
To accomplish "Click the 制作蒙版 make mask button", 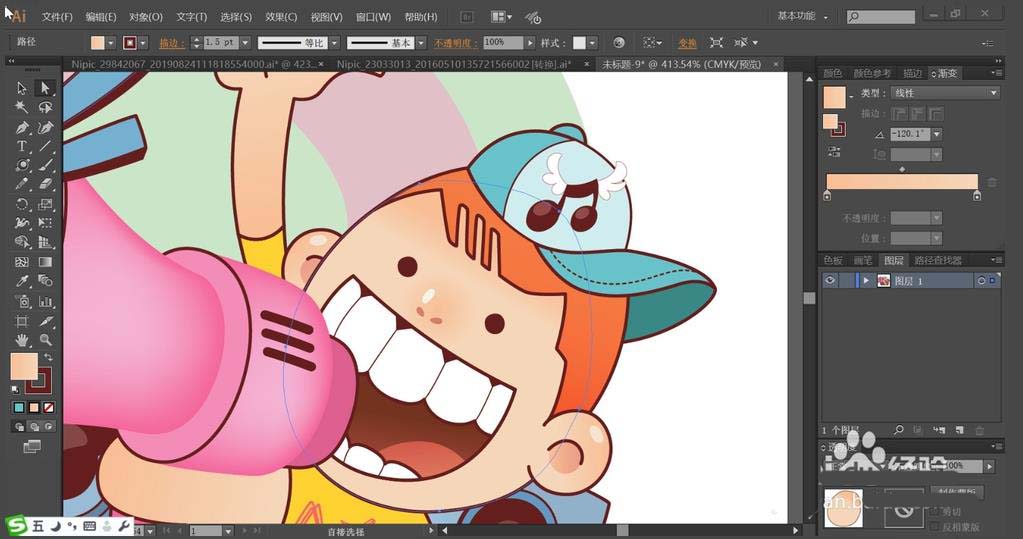I will tap(957, 491).
